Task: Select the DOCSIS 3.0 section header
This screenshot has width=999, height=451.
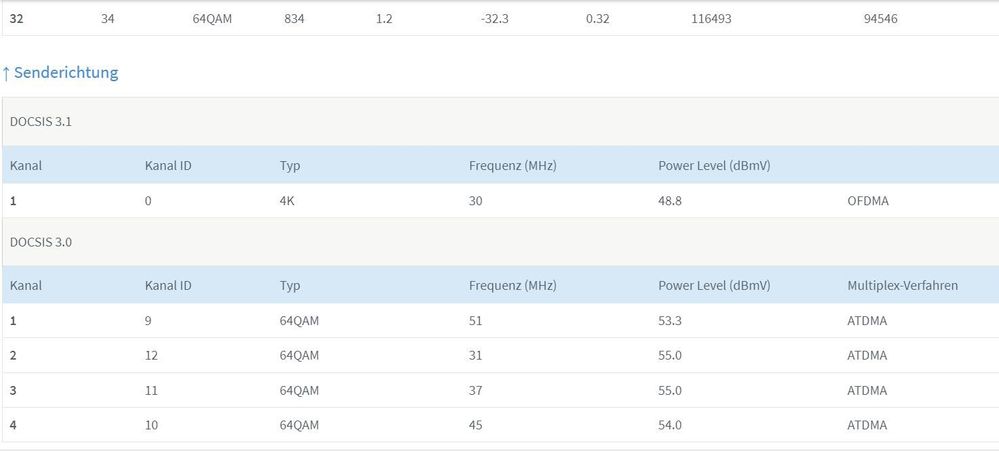Action: click(41, 242)
